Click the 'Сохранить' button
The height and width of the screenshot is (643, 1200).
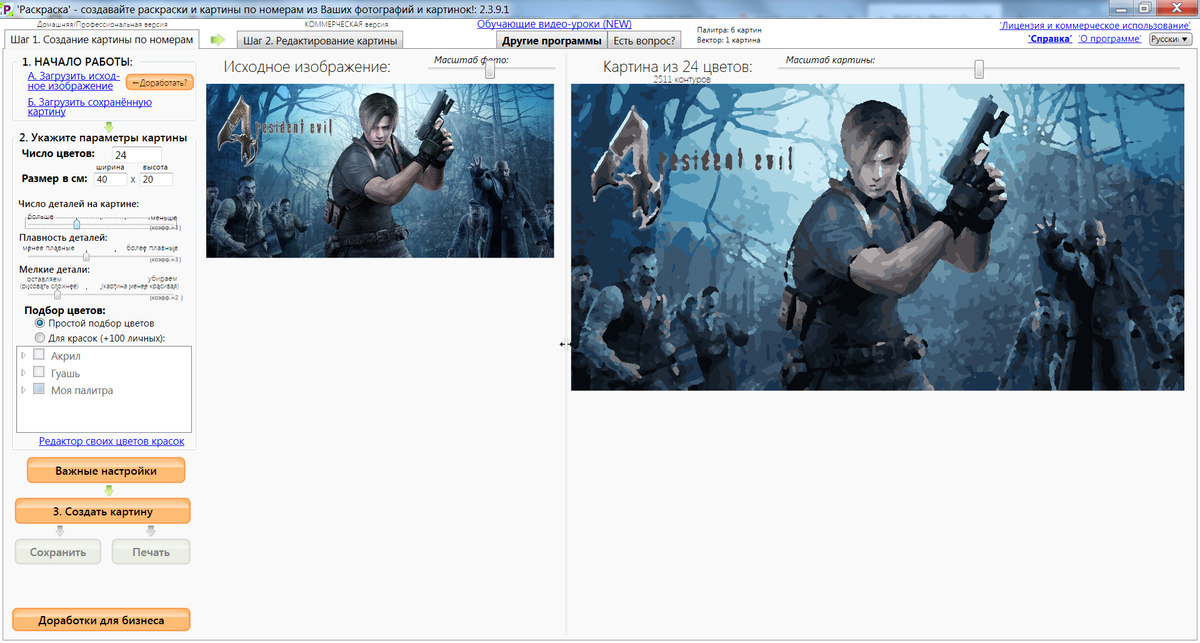(x=58, y=551)
